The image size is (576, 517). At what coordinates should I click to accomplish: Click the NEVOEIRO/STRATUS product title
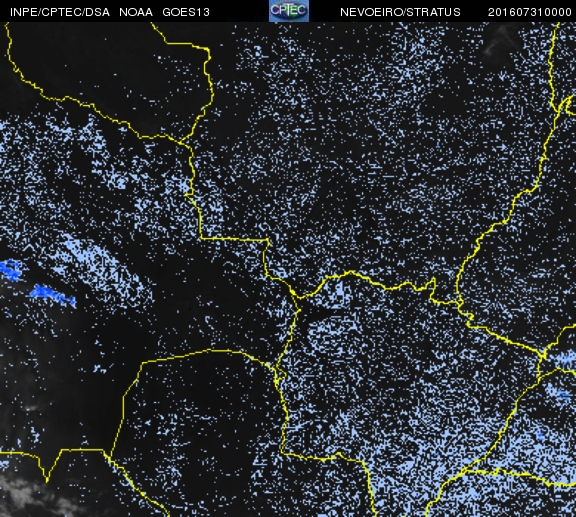tap(400, 12)
